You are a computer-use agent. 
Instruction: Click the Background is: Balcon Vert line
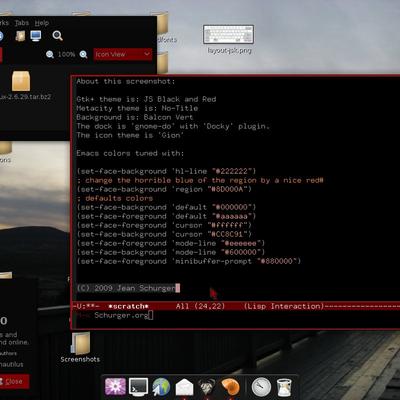135,117
